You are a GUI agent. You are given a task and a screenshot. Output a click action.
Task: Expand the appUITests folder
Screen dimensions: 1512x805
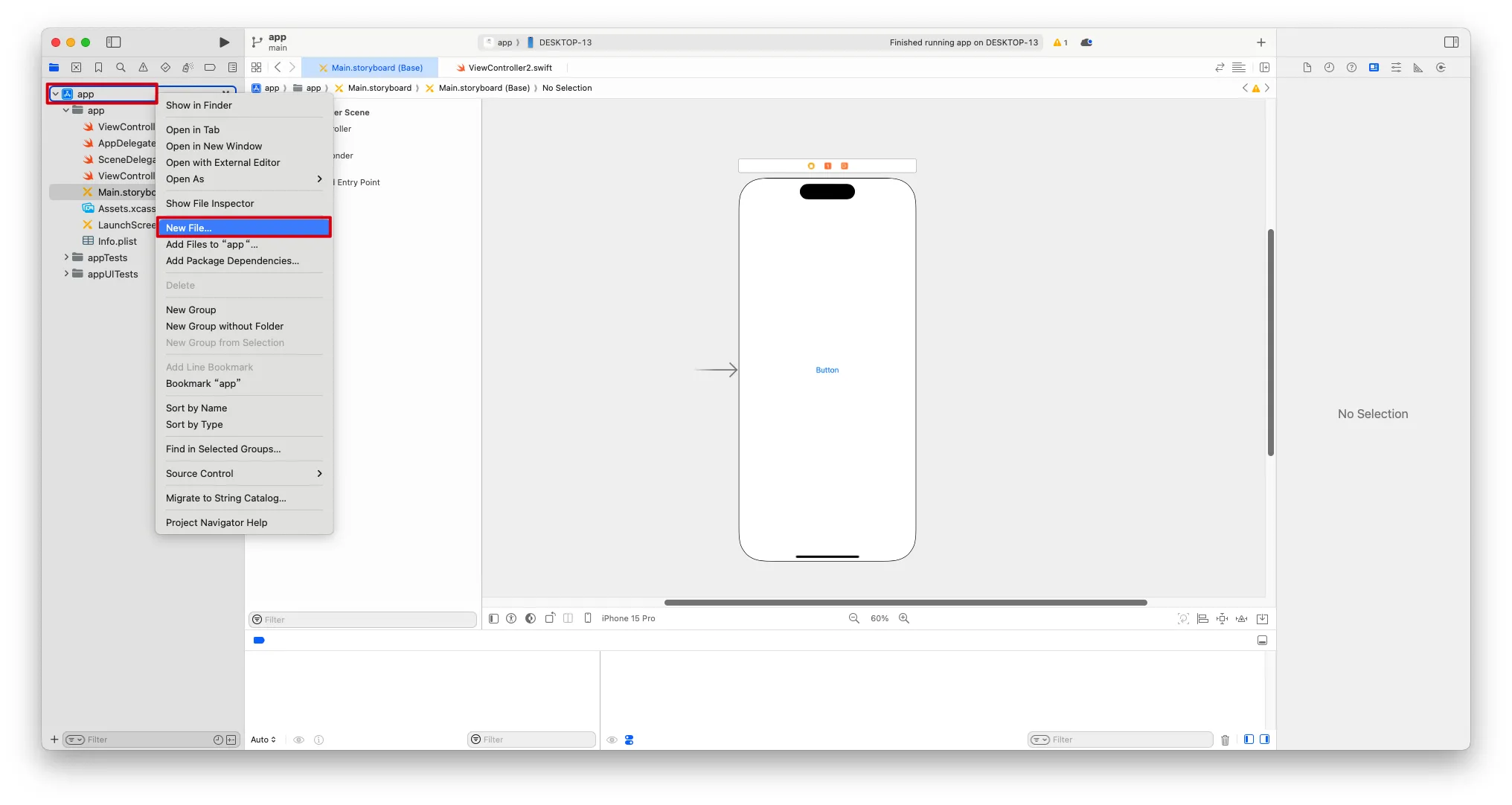pyautogui.click(x=66, y=274)
